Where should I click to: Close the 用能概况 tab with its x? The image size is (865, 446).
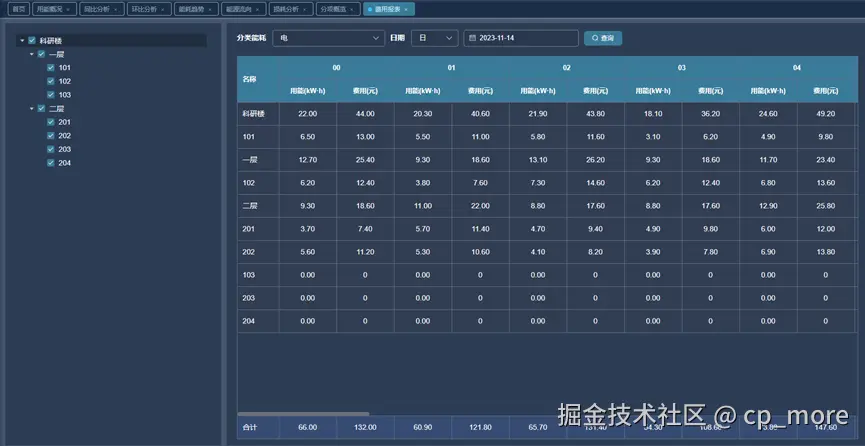68,9
